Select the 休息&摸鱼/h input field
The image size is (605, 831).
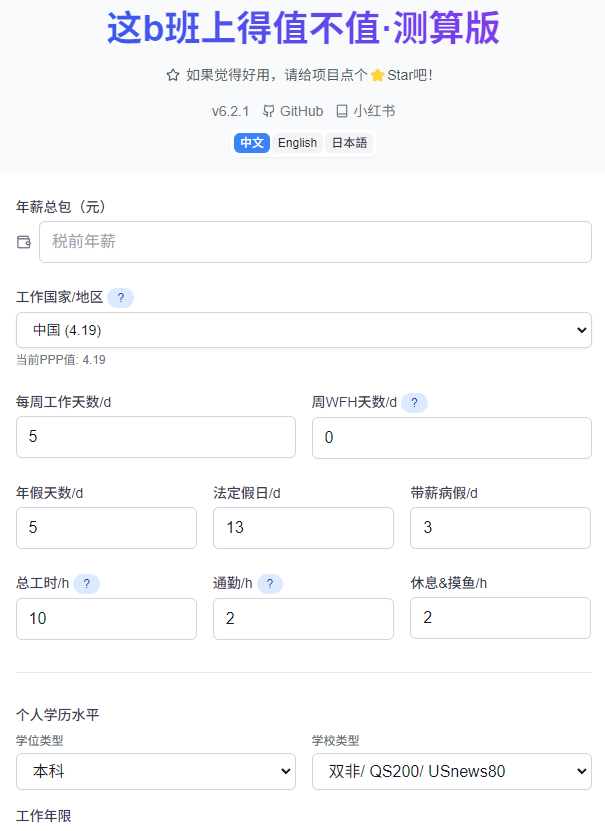pos(500,619)
